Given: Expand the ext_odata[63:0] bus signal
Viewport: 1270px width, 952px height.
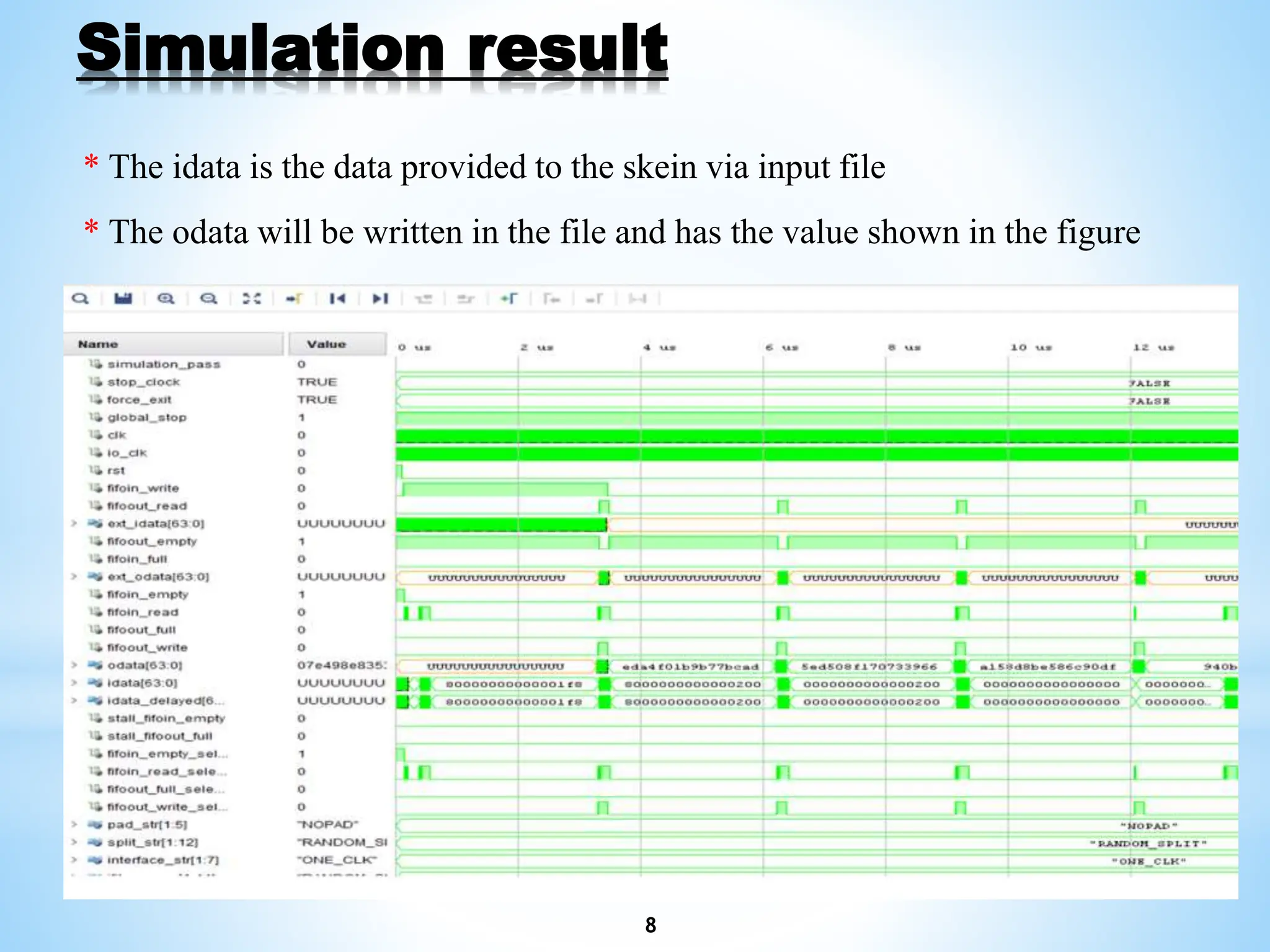Looking at the screenshot, I should [x=74, y=577].
